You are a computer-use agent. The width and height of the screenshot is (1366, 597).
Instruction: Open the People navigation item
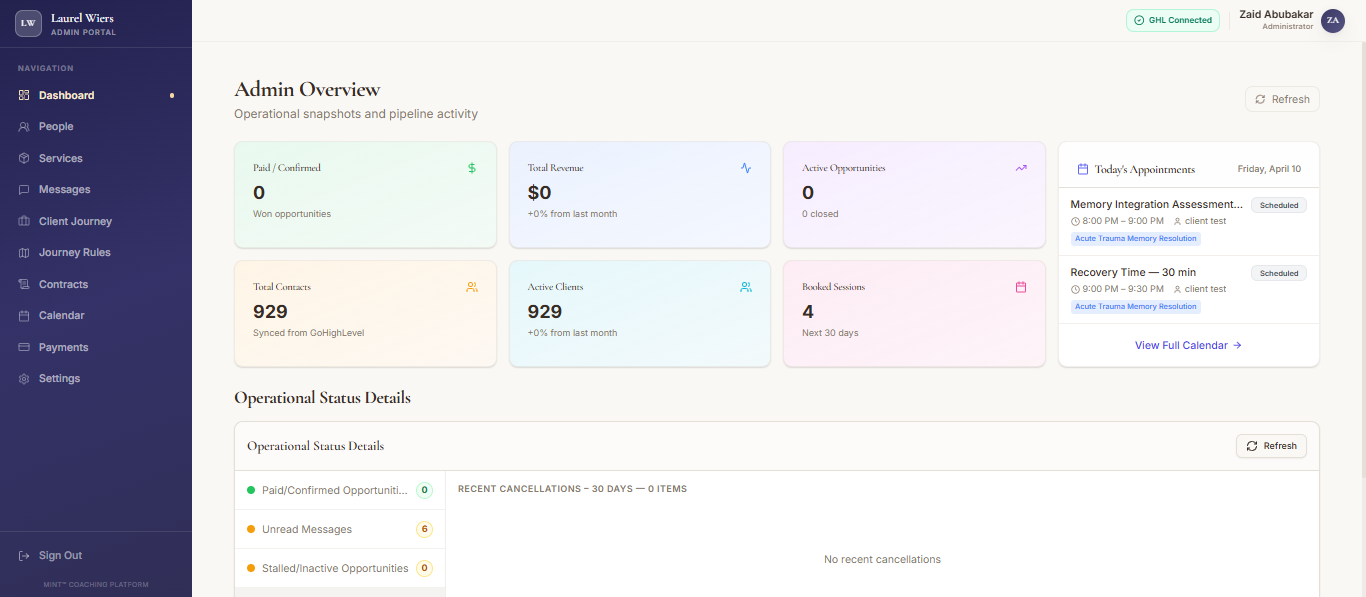[x=56, y=127]
